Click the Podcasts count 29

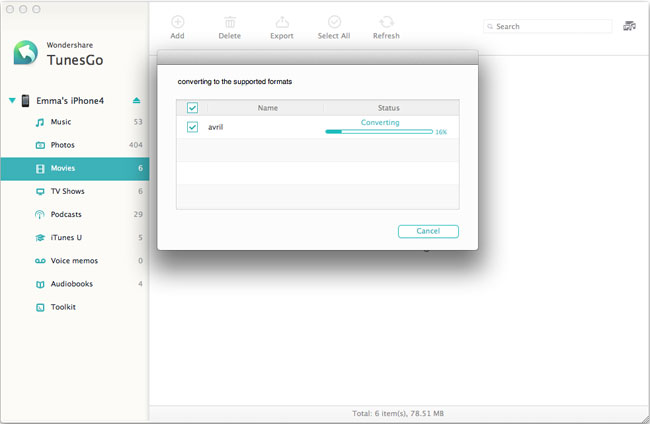(x=138, y=214)
